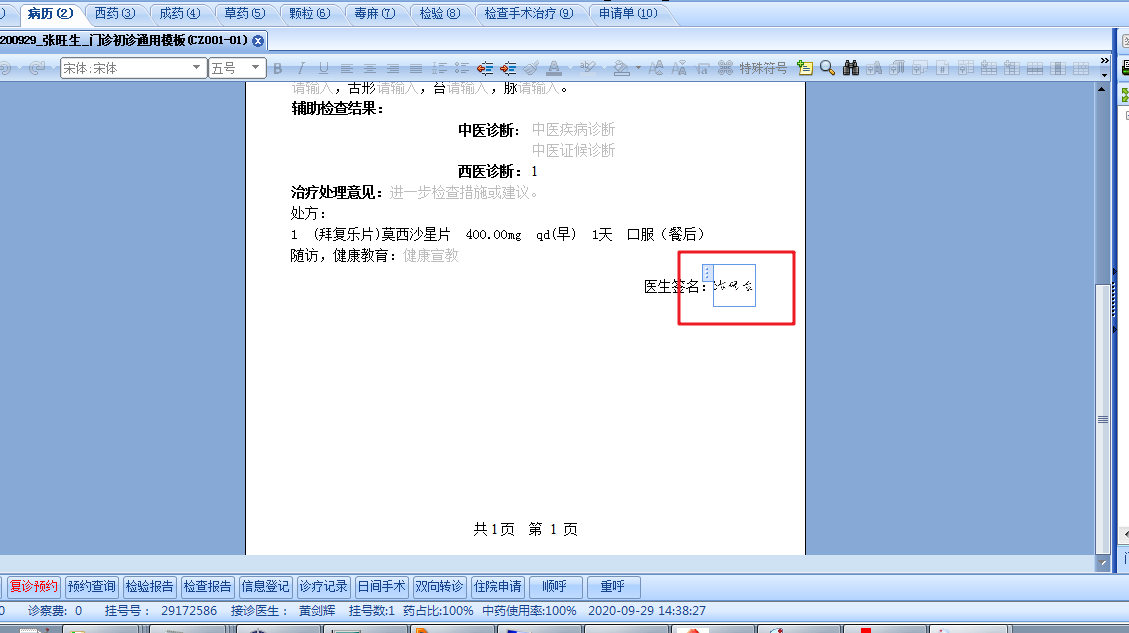Open 诊疗记录 button

point(323,587)
